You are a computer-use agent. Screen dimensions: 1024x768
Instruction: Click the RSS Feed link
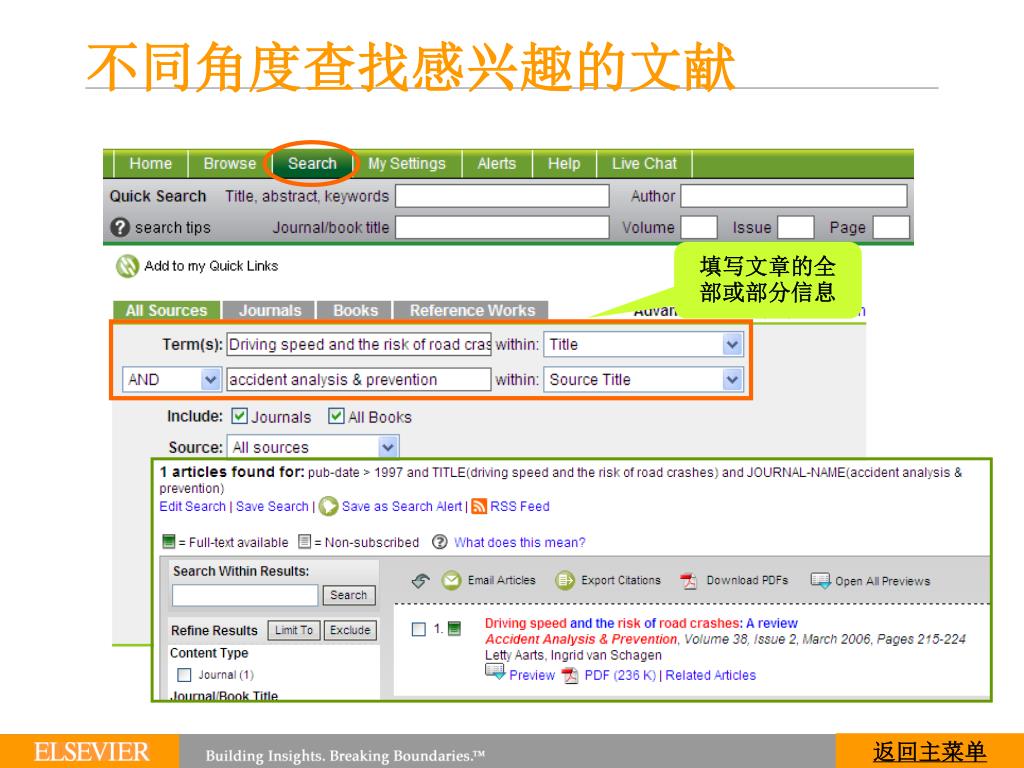tap(520, 506)
